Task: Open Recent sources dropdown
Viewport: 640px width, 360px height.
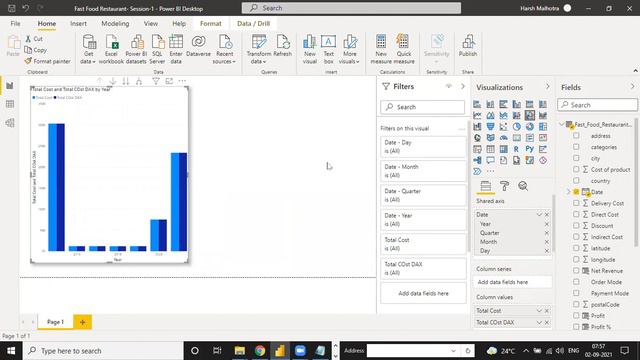Action: (x=224, y=50)
